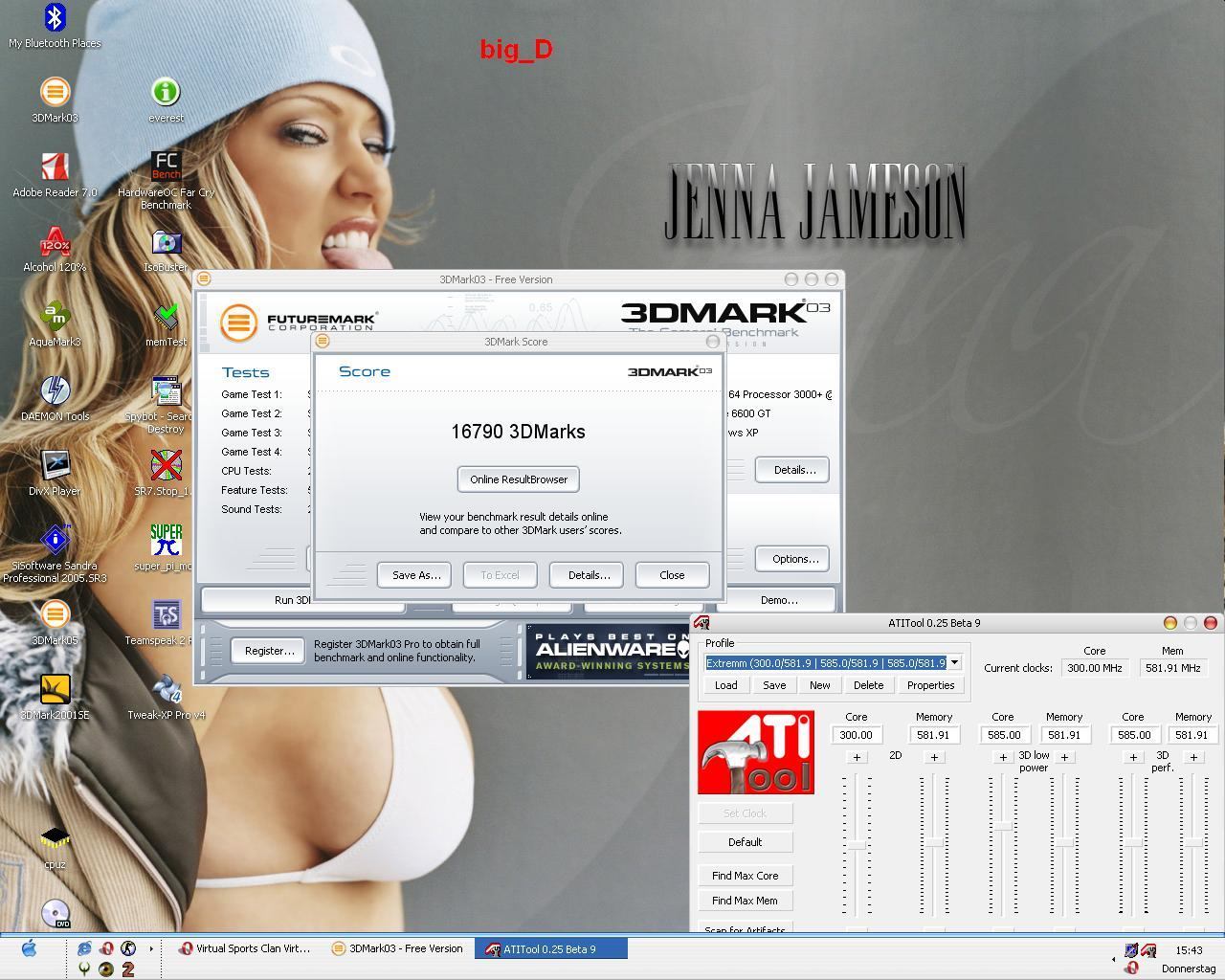The image size is (1225, 980).
Task: Select the Tweak-XP Pro v4 icon
Action: [166, 698]
